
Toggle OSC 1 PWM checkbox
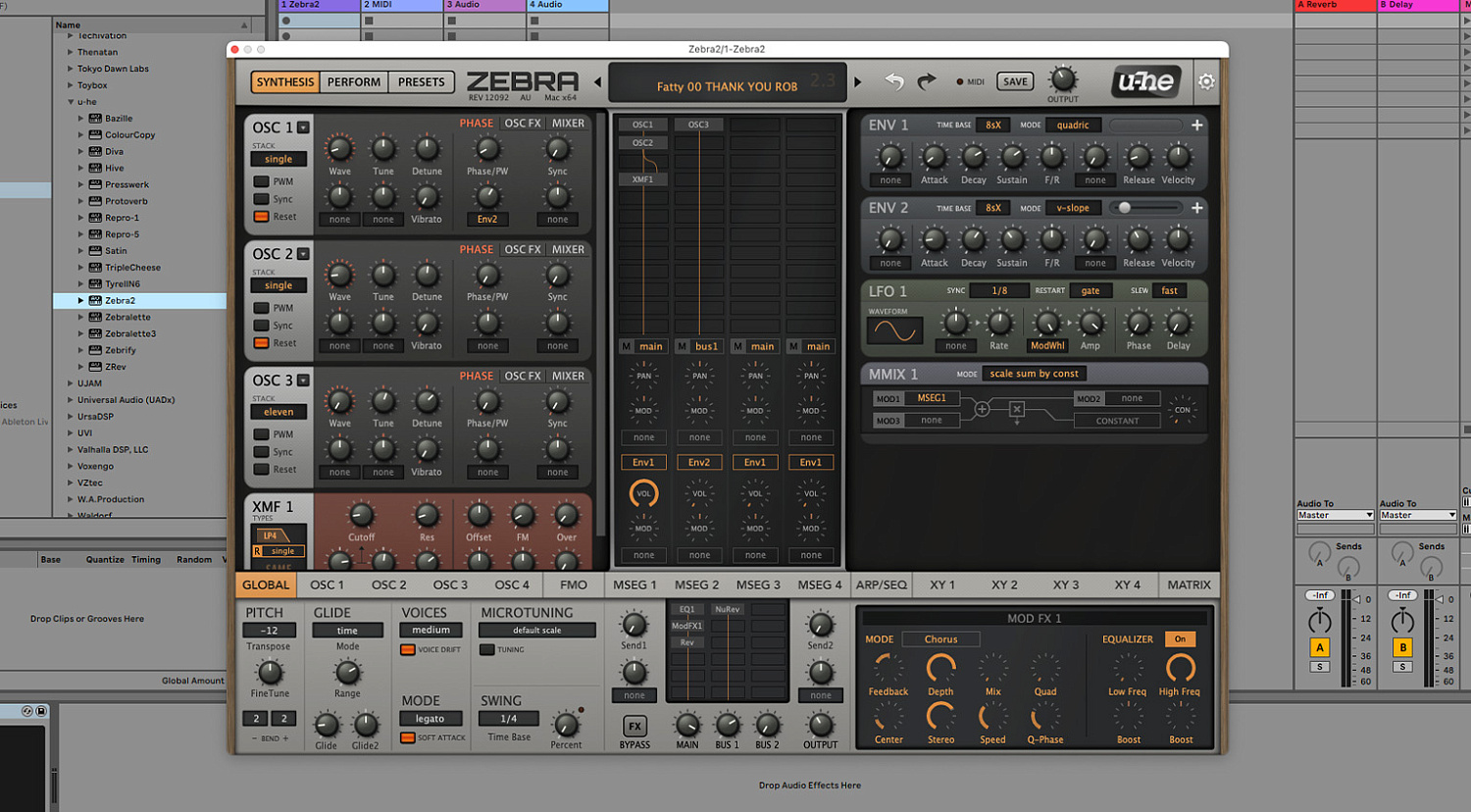pyautogui.click(x=262, y=181)
